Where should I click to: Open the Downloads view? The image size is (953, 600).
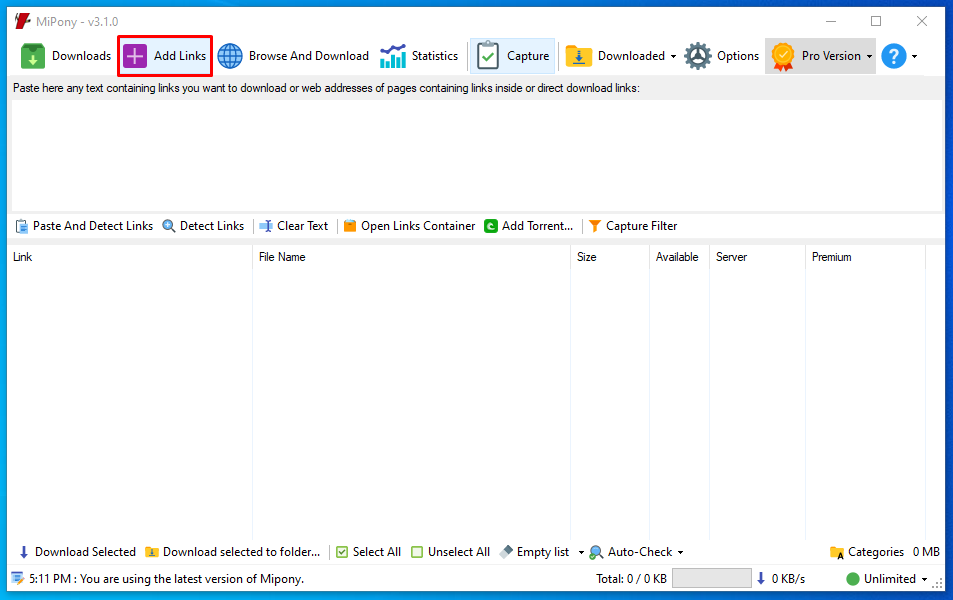tap(66, 56)
